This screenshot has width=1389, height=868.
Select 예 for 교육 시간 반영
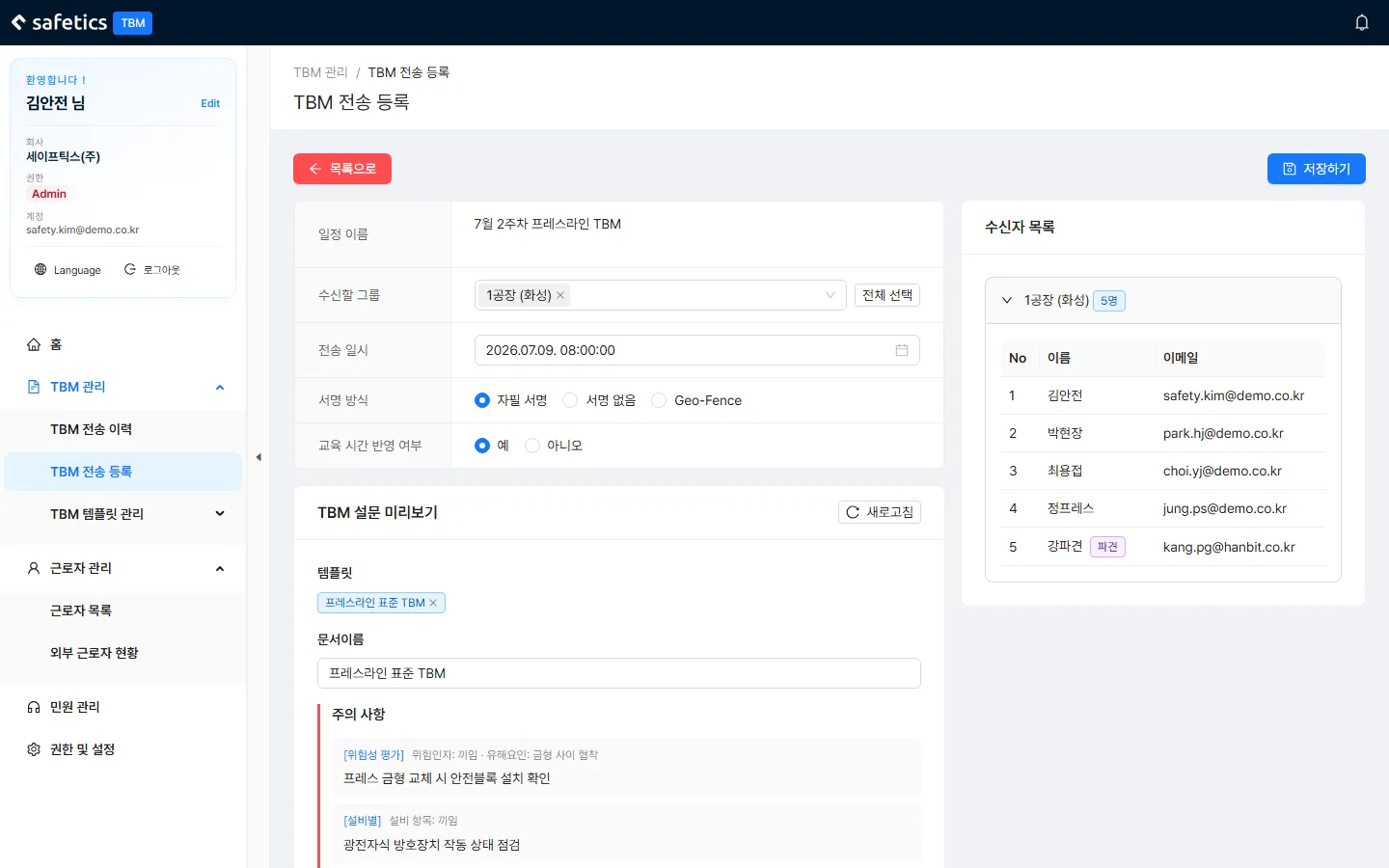tap(482, 446)
